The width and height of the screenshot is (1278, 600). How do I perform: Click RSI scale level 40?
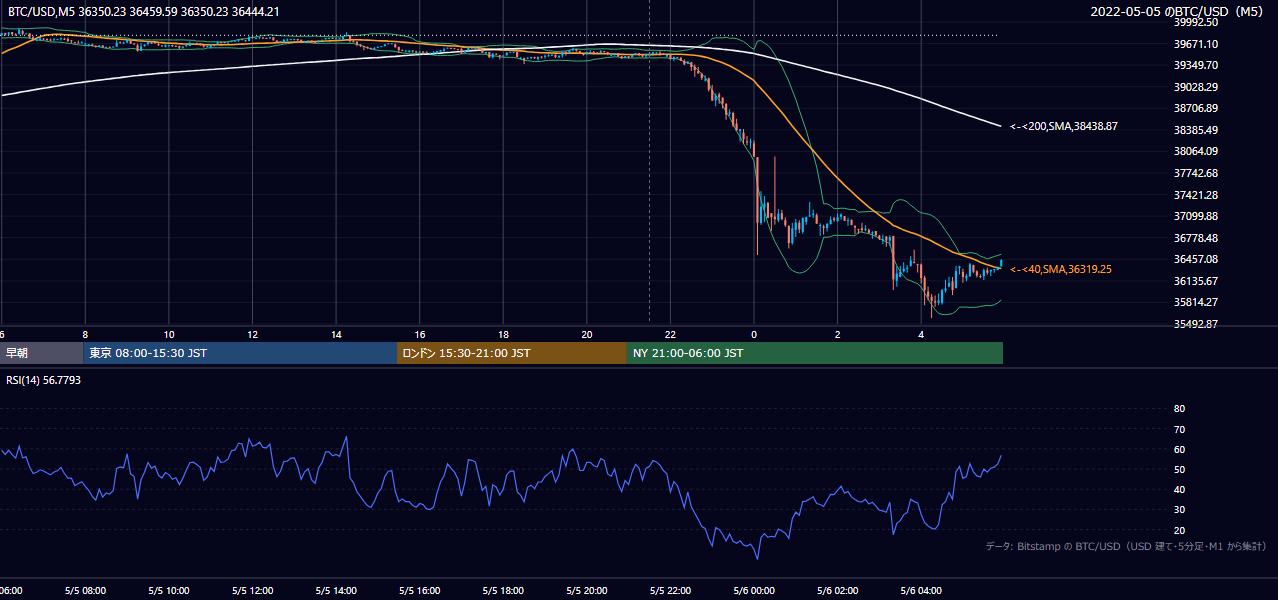pos(1179,489)
